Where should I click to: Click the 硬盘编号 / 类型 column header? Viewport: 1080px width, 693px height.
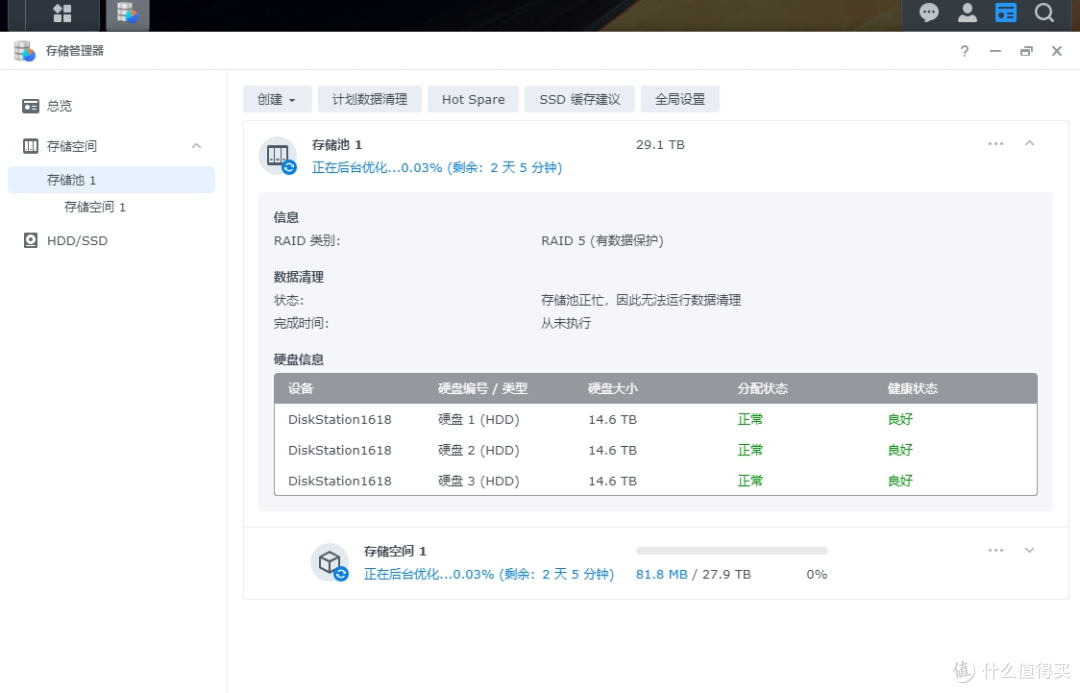click(x=483, y=389)
